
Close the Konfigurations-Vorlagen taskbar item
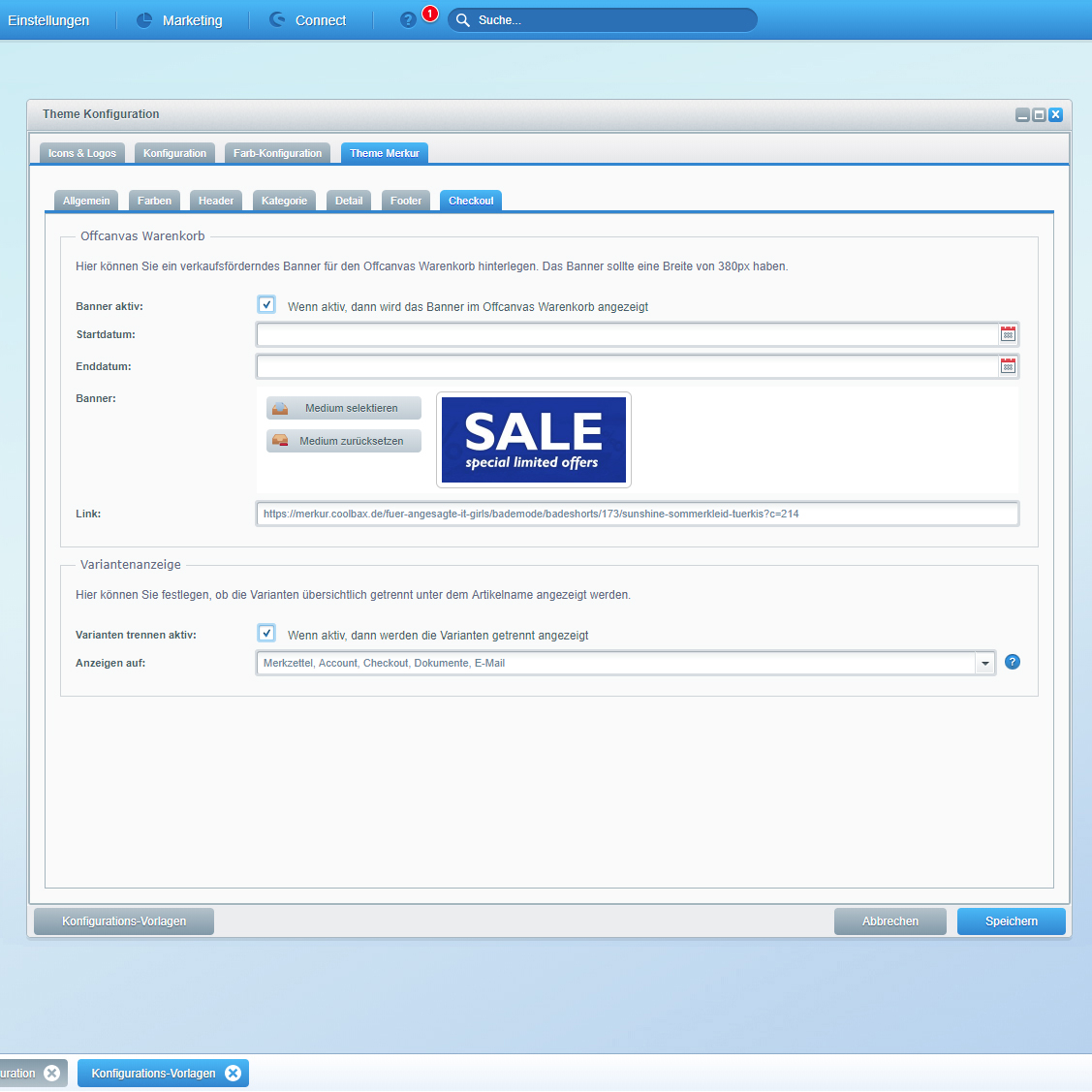coord(233,1073)
